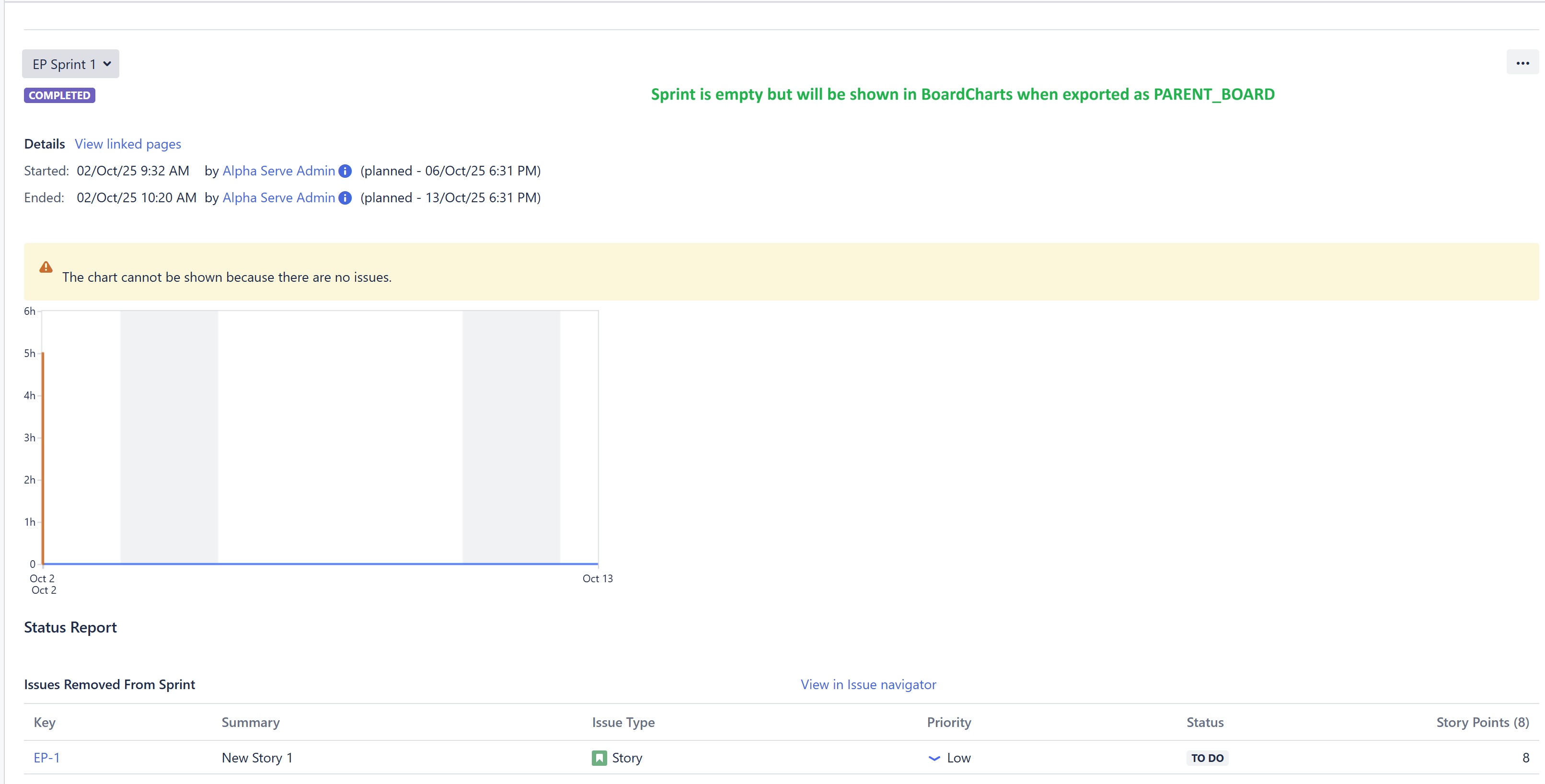This screenshot has width=1545, height=784.
Task: Open the EP Sprint 1 dropdown
Action: pyautogui.click(x=71, y=64)
